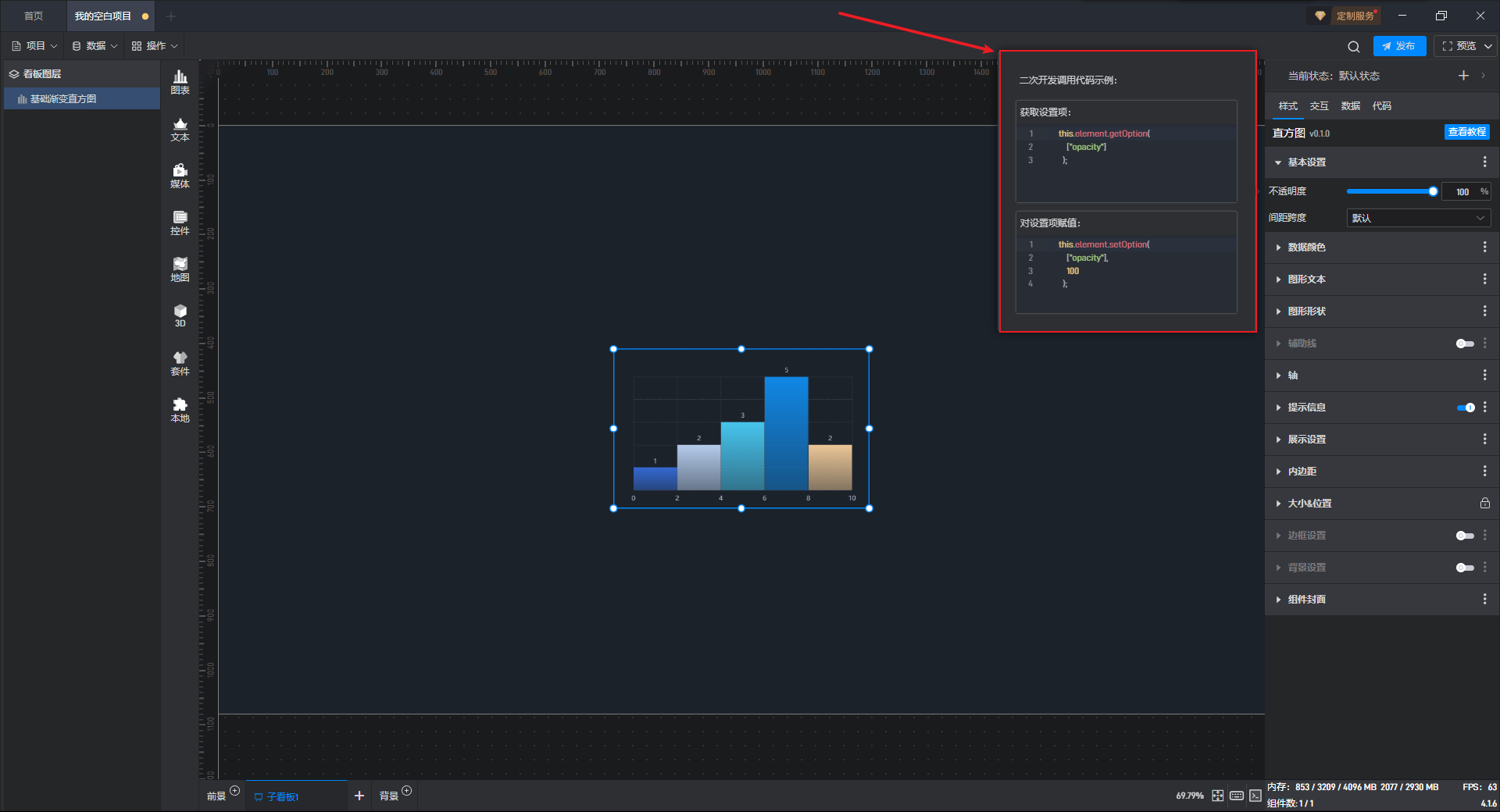Click the 不透明度 opacity slider handle

1433,191
